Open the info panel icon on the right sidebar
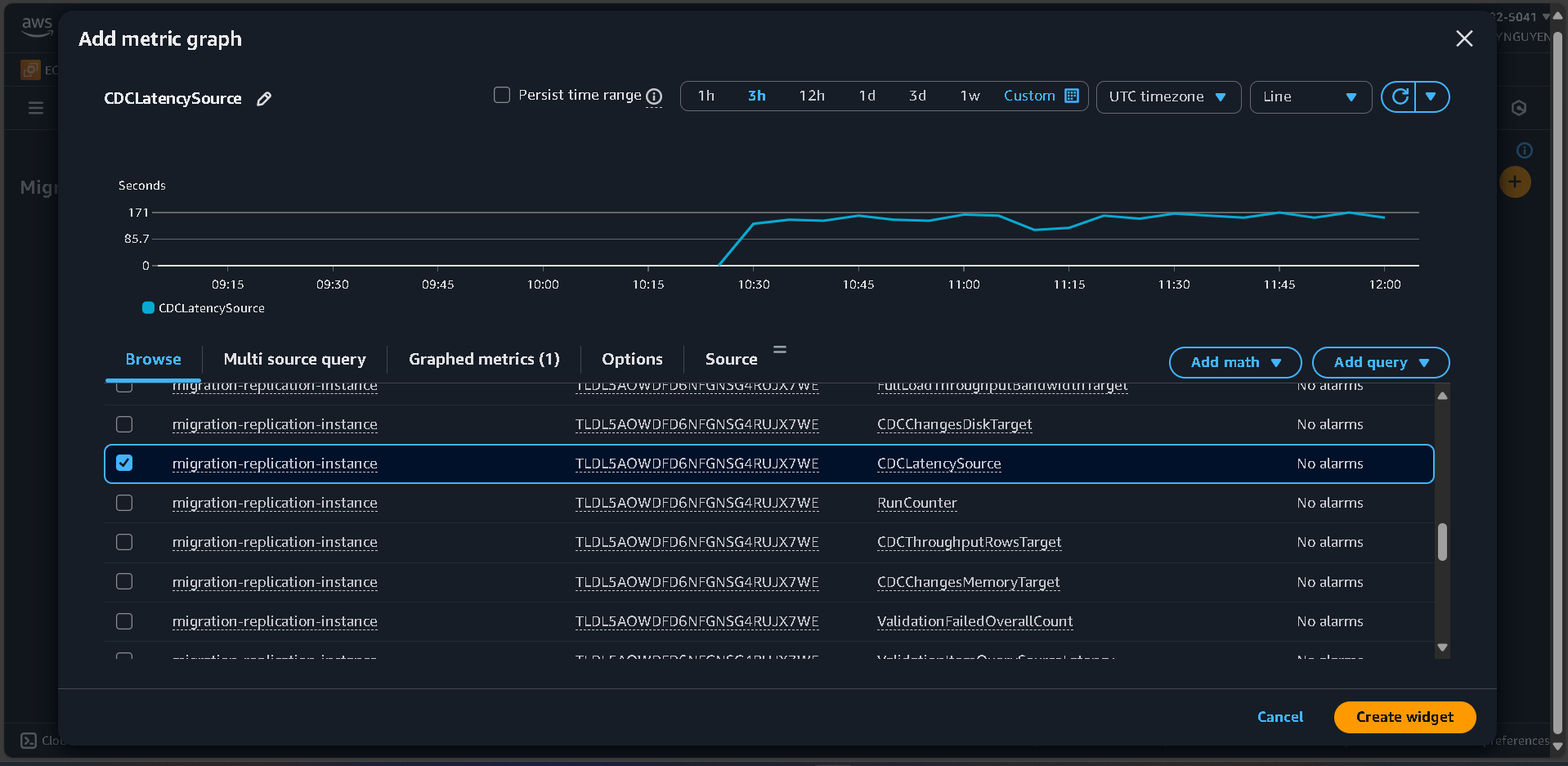Screen dimensions: 1568x766 [1524, 150]
